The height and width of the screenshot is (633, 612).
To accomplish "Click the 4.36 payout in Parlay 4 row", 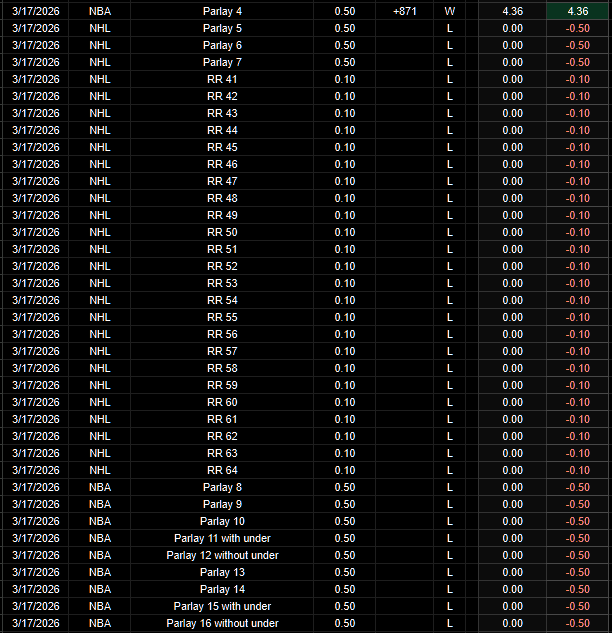I will (x=512, y=11).
